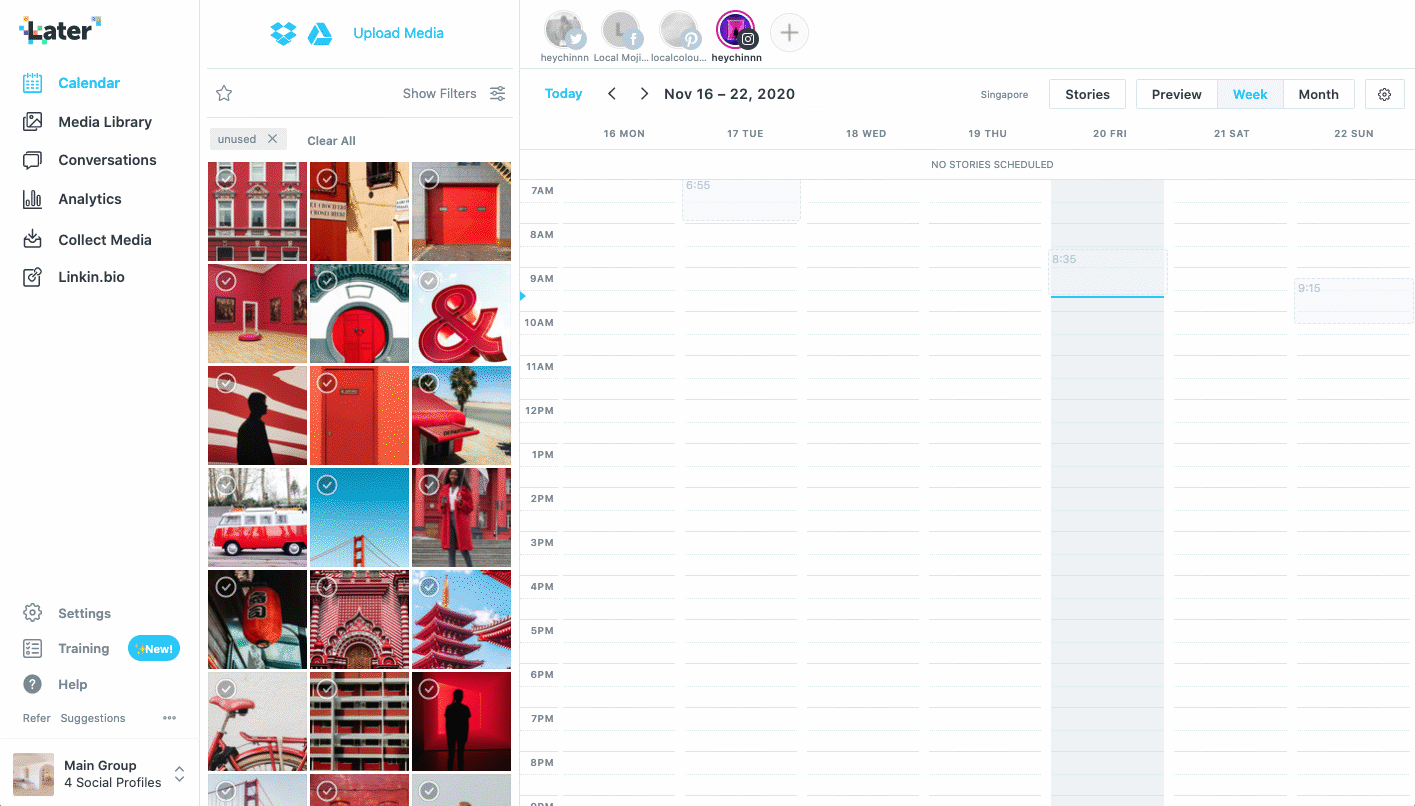Select the orange-red door thumbnail
Screen dimensions: 1415x806
pos(359,415)
